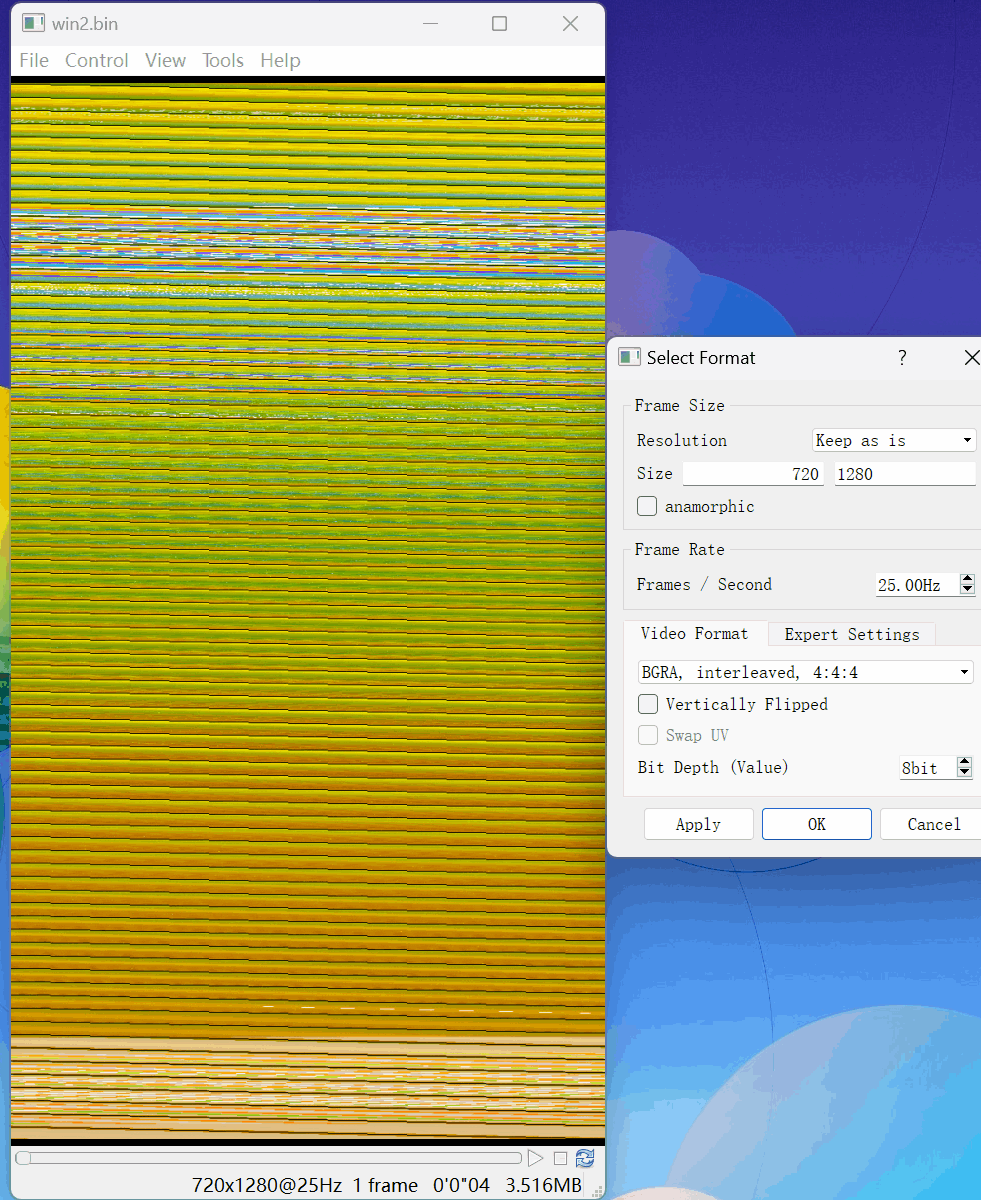Switch to the Video Format tab
The height and width of the screenshot is (1200, 981).
[695, 633]
